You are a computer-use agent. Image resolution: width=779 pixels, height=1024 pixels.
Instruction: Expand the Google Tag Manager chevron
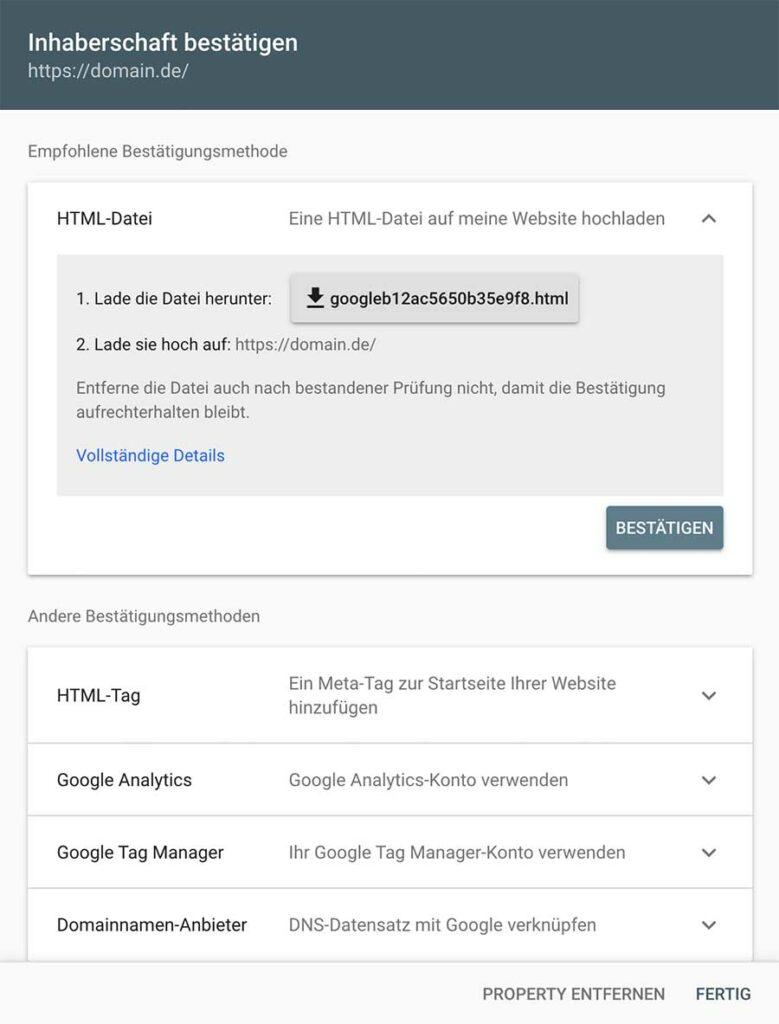click(x=709, y=853)
